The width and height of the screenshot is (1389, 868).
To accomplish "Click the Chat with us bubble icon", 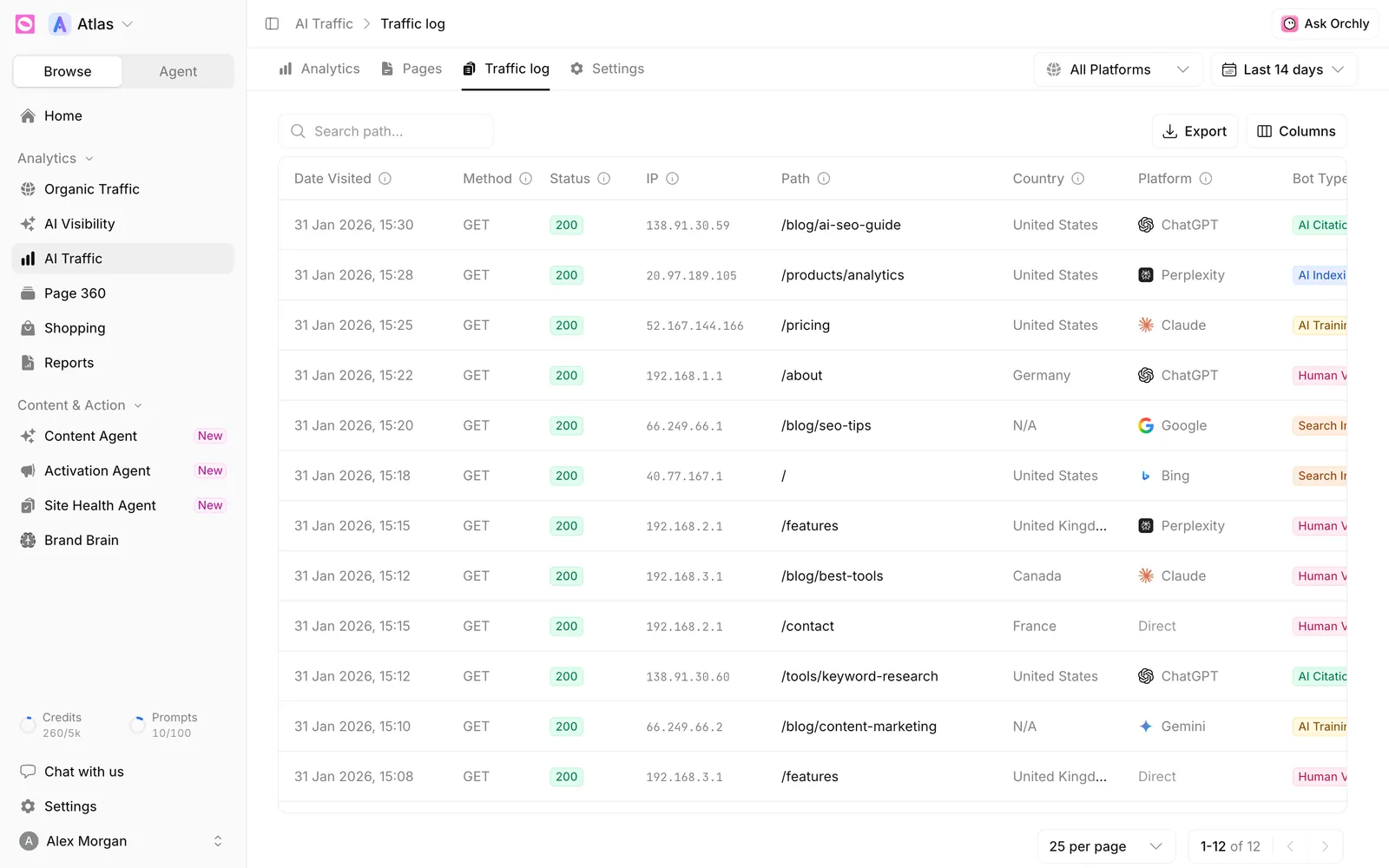I will coord(28,772).
